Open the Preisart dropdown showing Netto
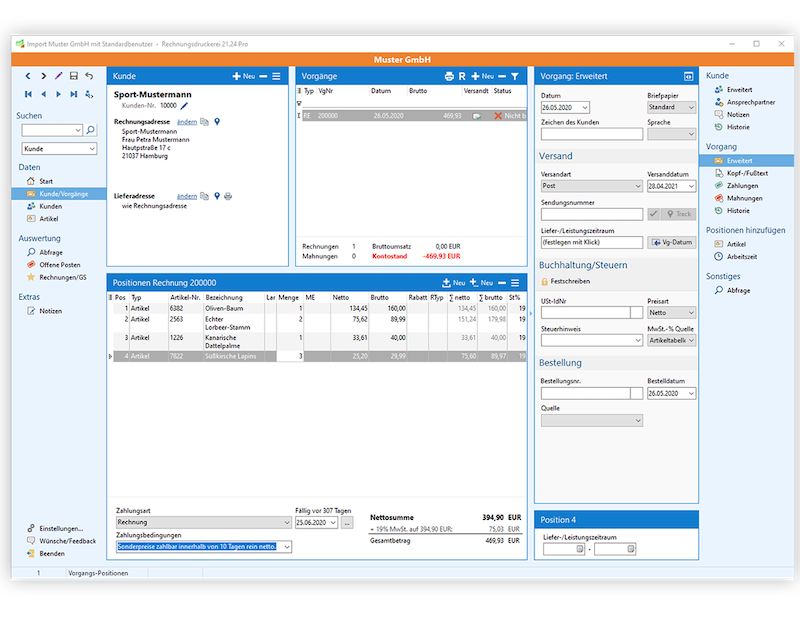Viewport: 800px width, 618px height. click(x=689, y=313)
